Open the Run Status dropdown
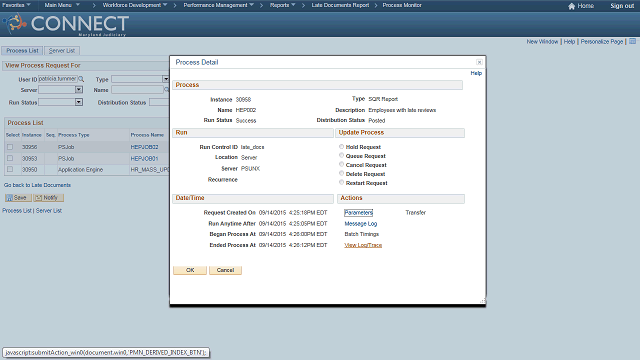Image resolution: width=640 pixels, height=360 pixels. 79,102
